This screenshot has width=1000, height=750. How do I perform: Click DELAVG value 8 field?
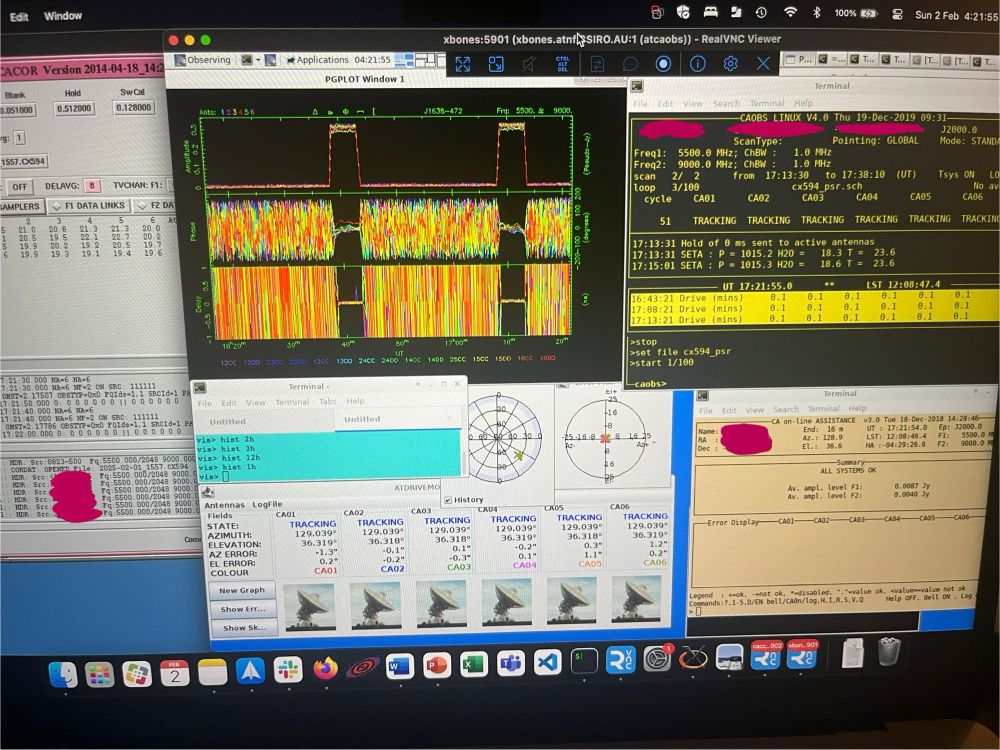click(92, 186)
